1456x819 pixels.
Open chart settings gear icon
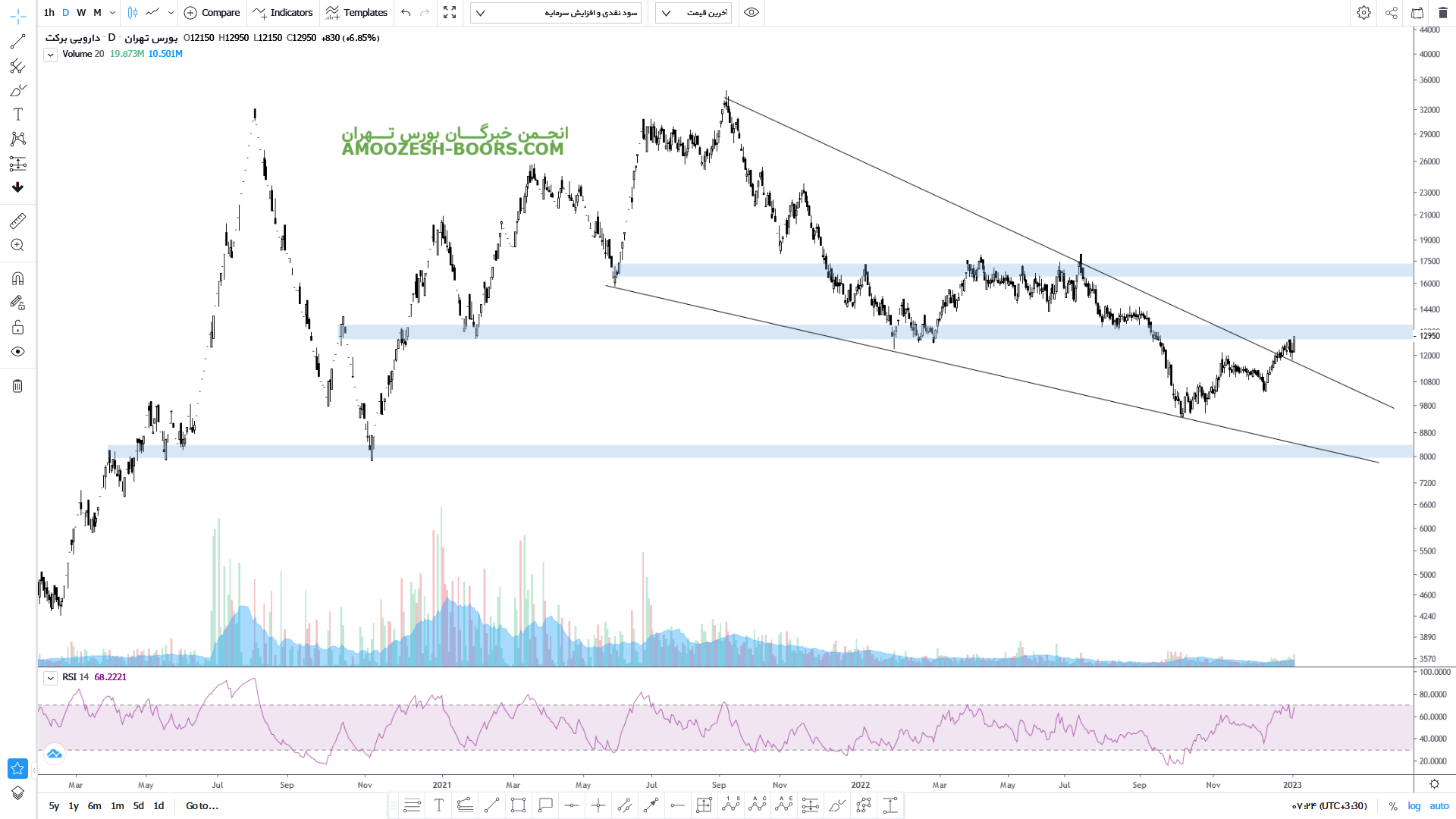[1363, 12]
